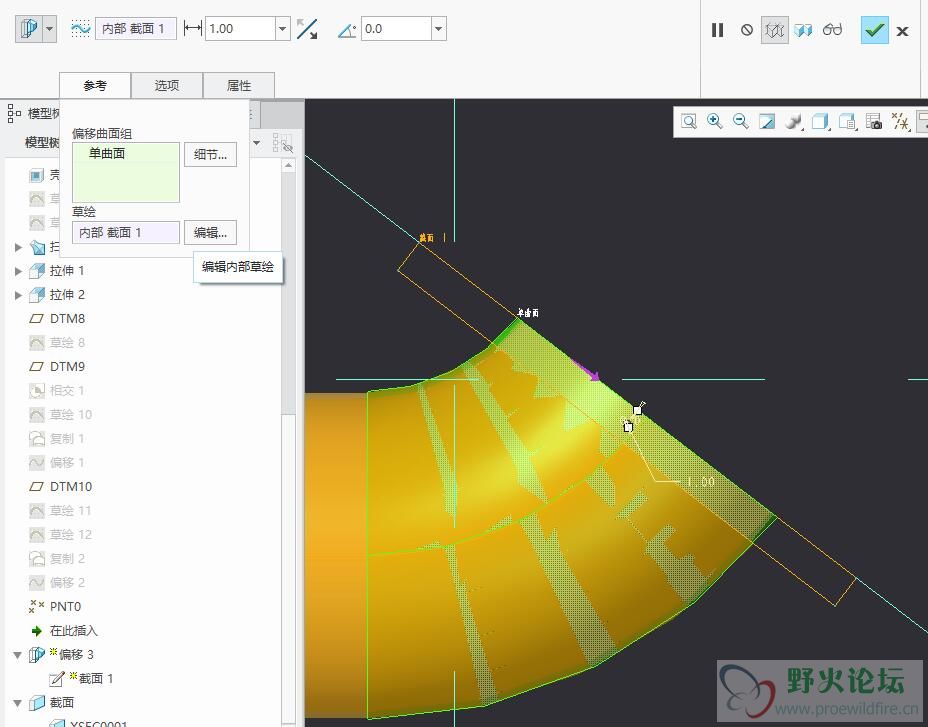
Task: Cancel the offset feature with the X icon
Action: tap(902, 31)
